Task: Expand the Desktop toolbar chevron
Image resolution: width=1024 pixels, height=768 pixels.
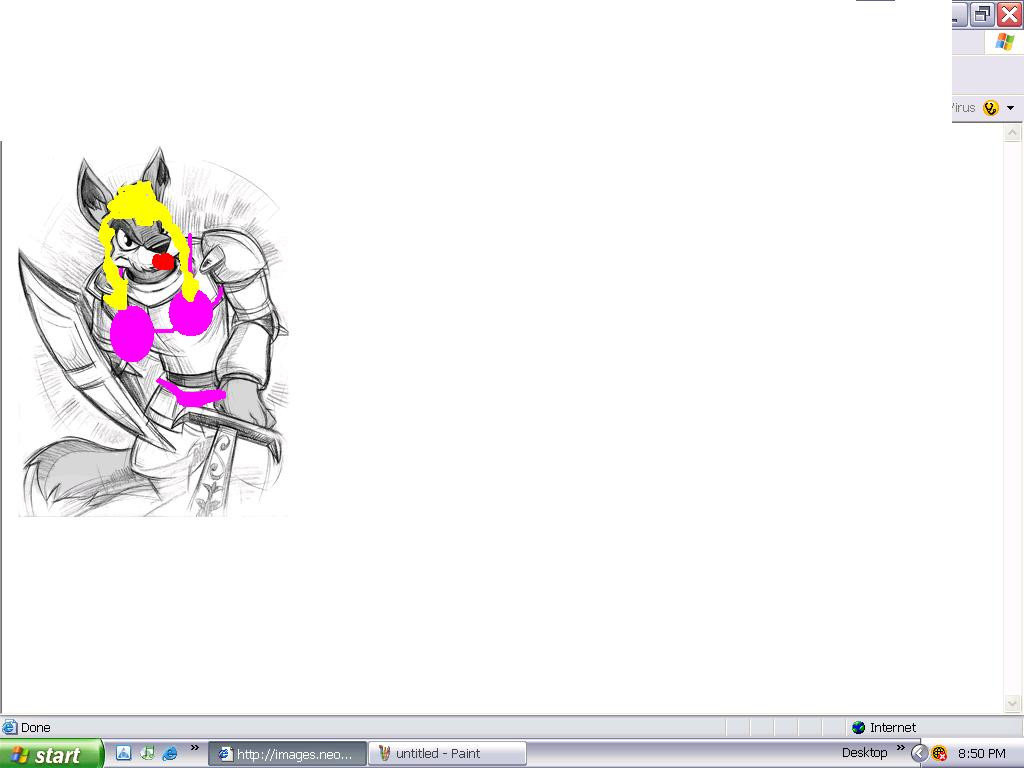Action: 901,748
